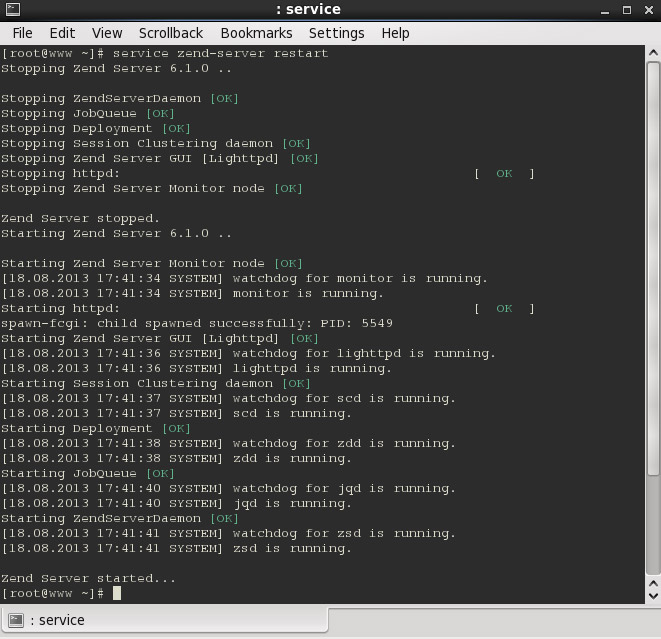Viewport: 661px width, 639px height.
Task: Click the 'scd is running.' line
Action: coord(177,413)
